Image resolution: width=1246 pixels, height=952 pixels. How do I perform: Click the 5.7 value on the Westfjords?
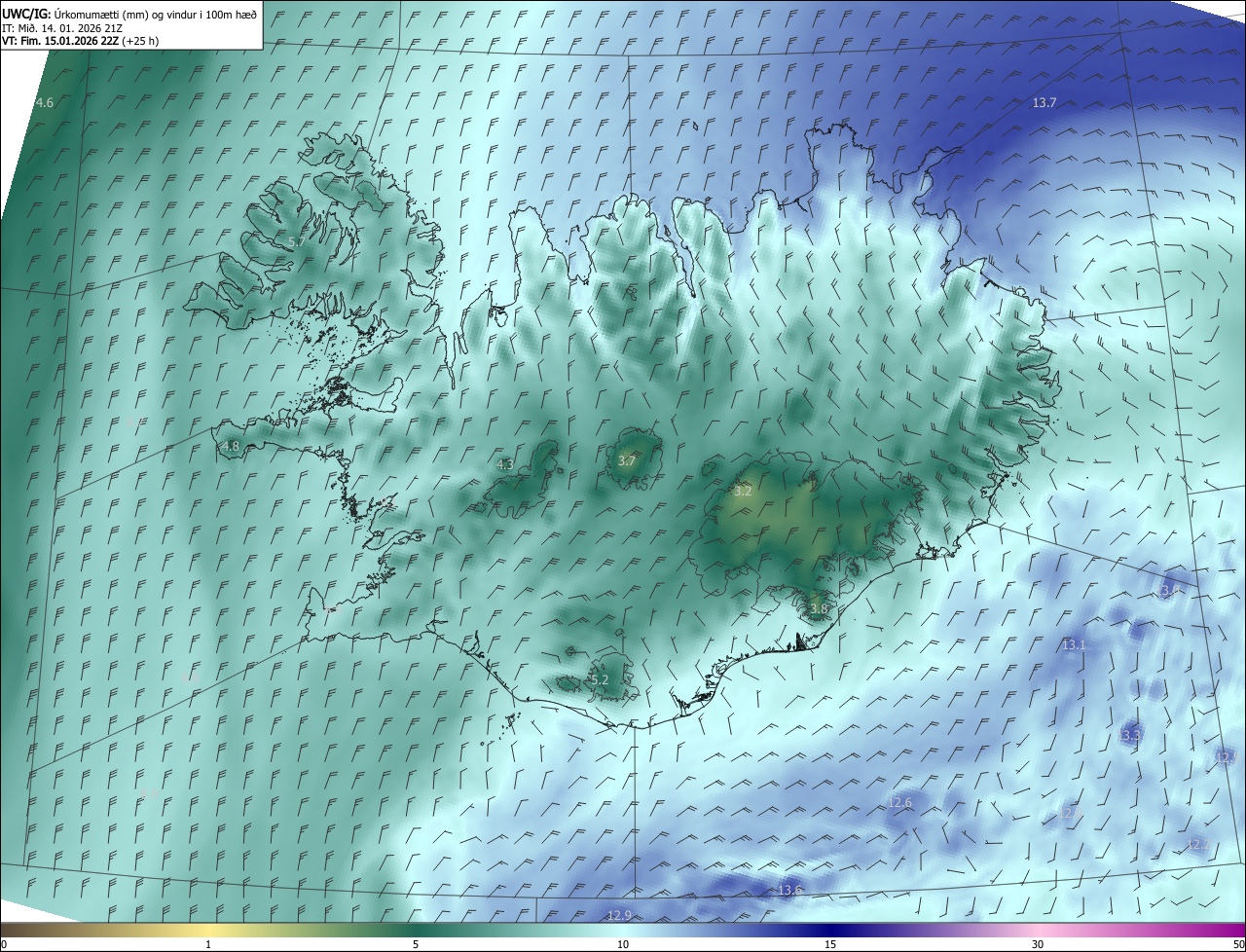point(298,240)
